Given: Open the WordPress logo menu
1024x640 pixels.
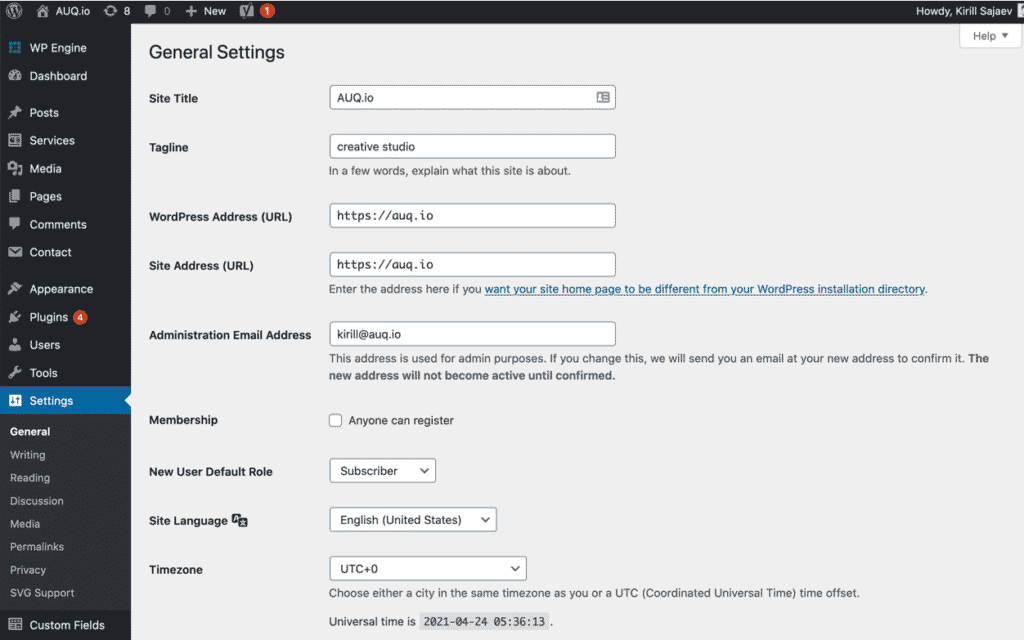Looking at the screenshot, I should point(14,10).
